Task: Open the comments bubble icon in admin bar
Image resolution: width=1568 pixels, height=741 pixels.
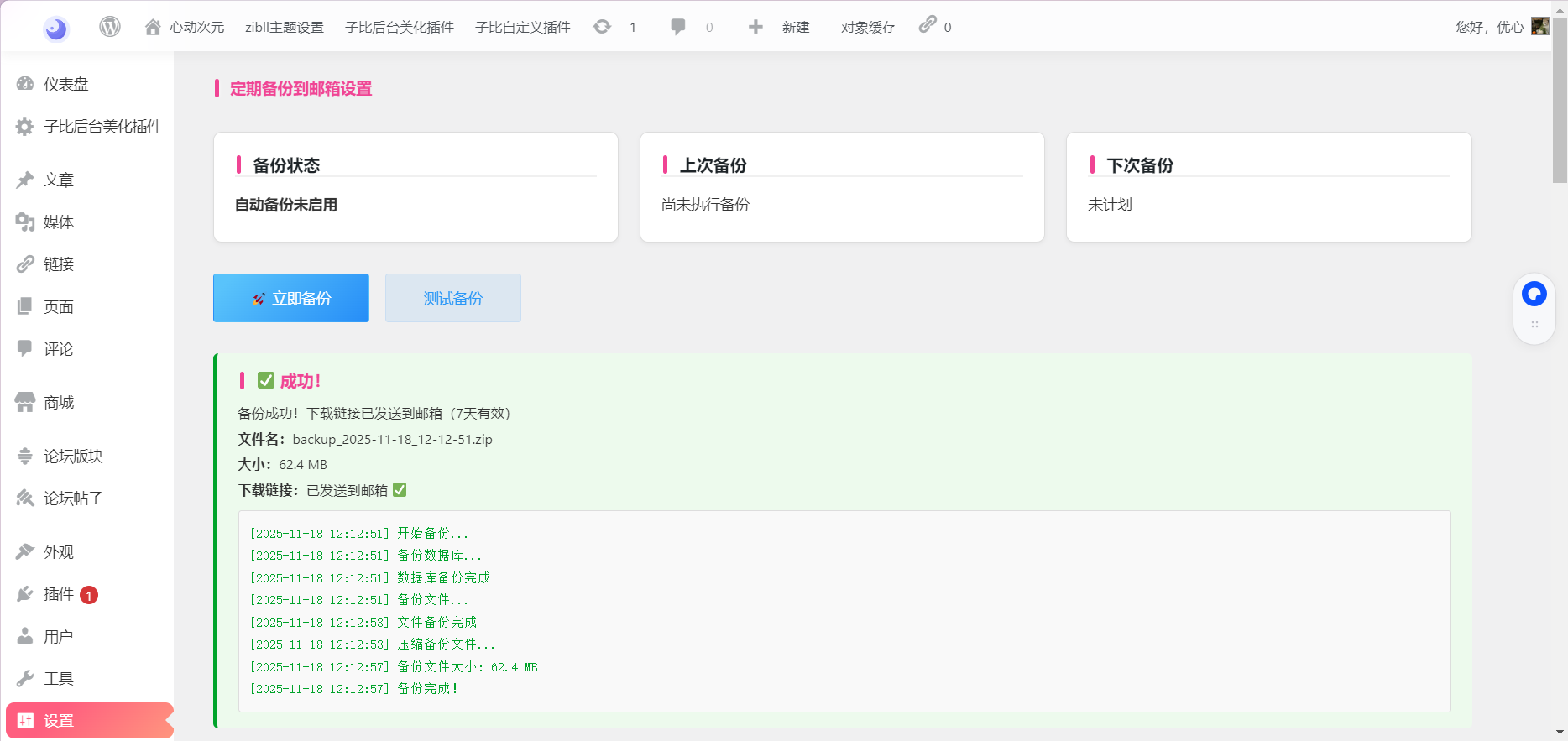Action: [678, 27]
